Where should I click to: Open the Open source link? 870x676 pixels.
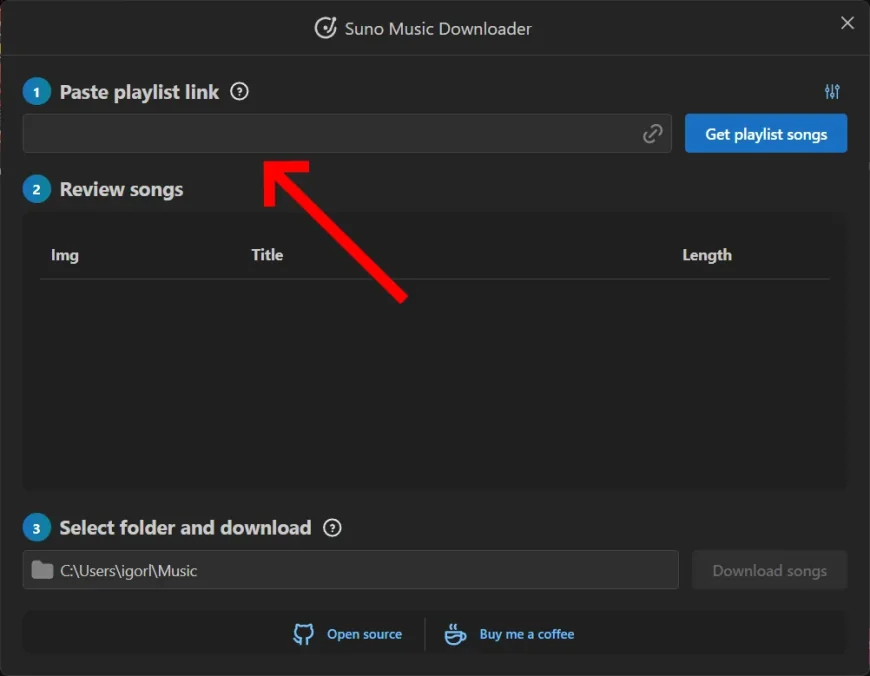364,634
